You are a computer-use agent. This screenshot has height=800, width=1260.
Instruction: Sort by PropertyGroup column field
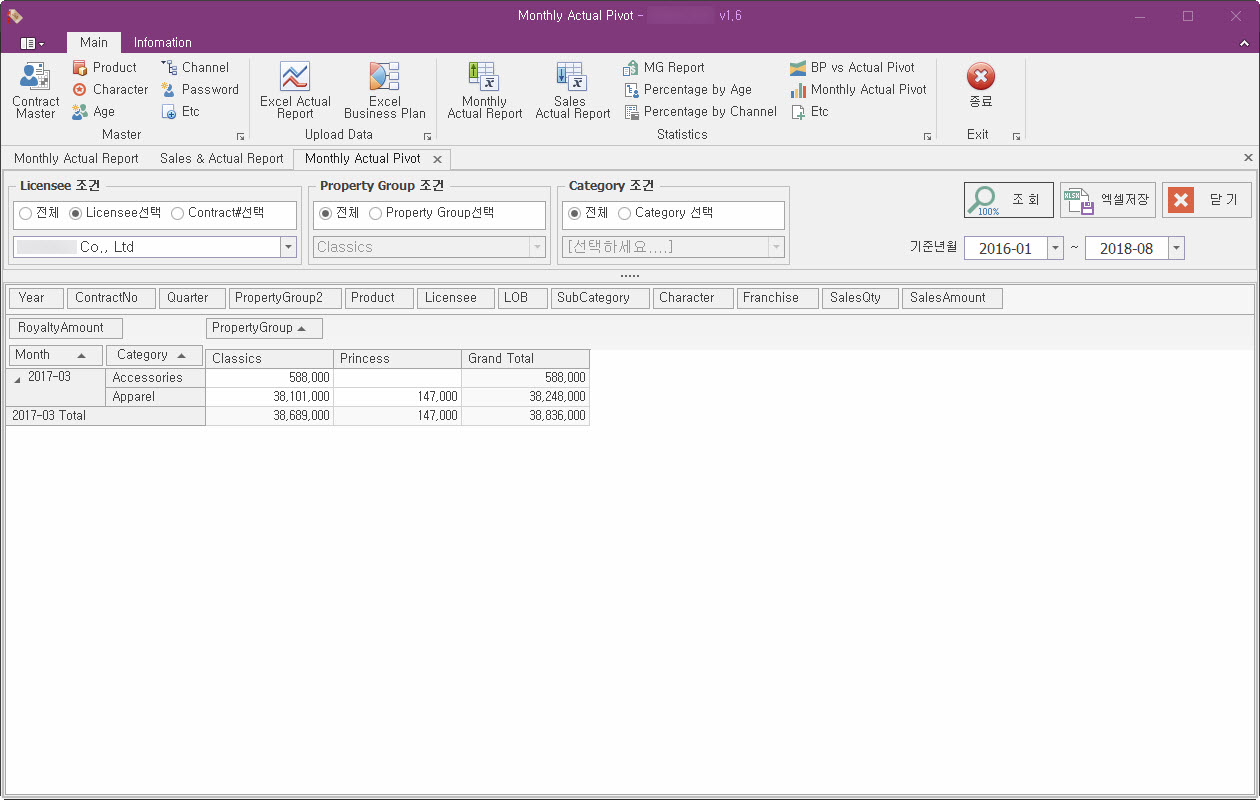pos(264,328)
